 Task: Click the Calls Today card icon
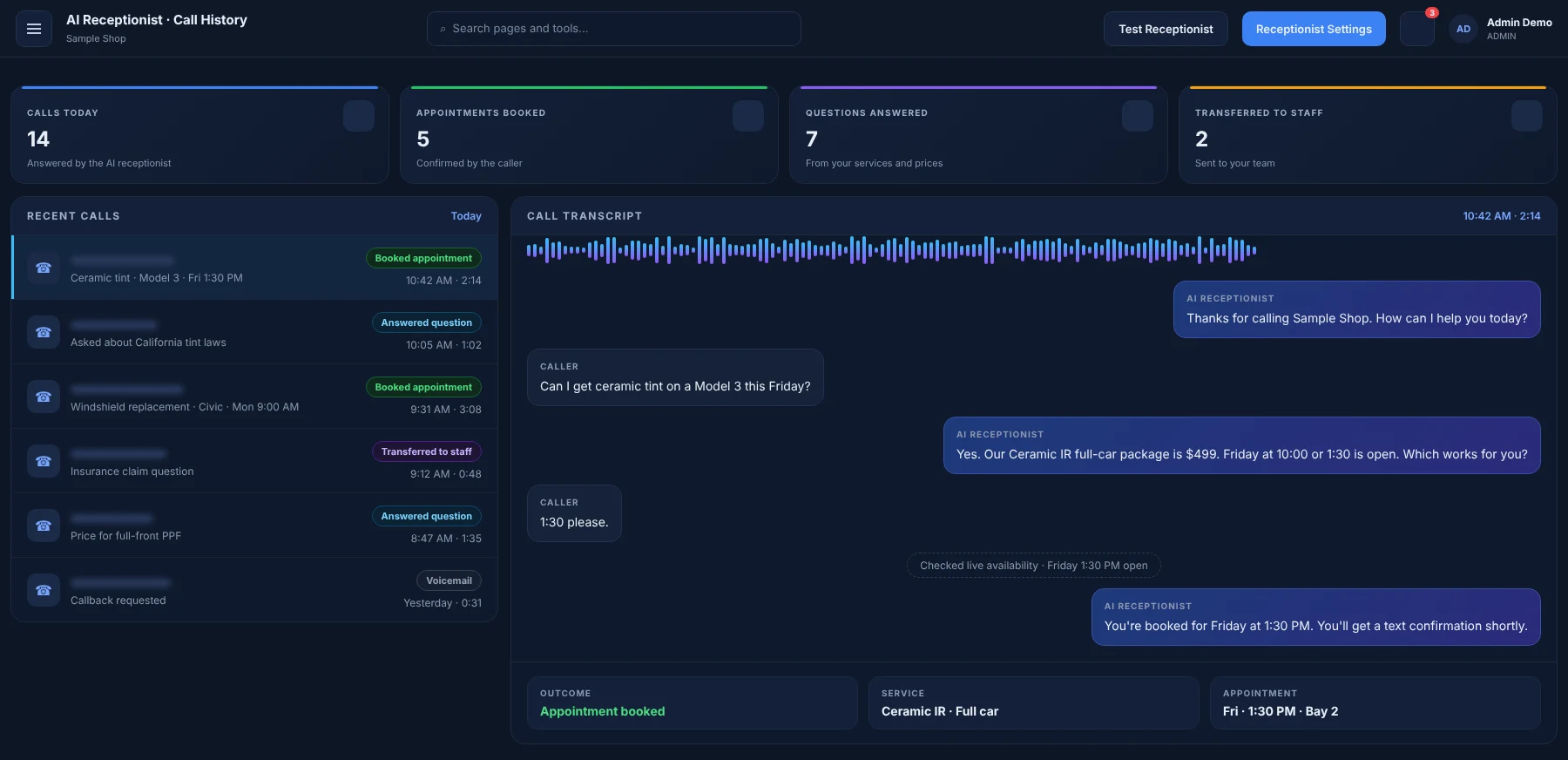[x=359, y=116]
